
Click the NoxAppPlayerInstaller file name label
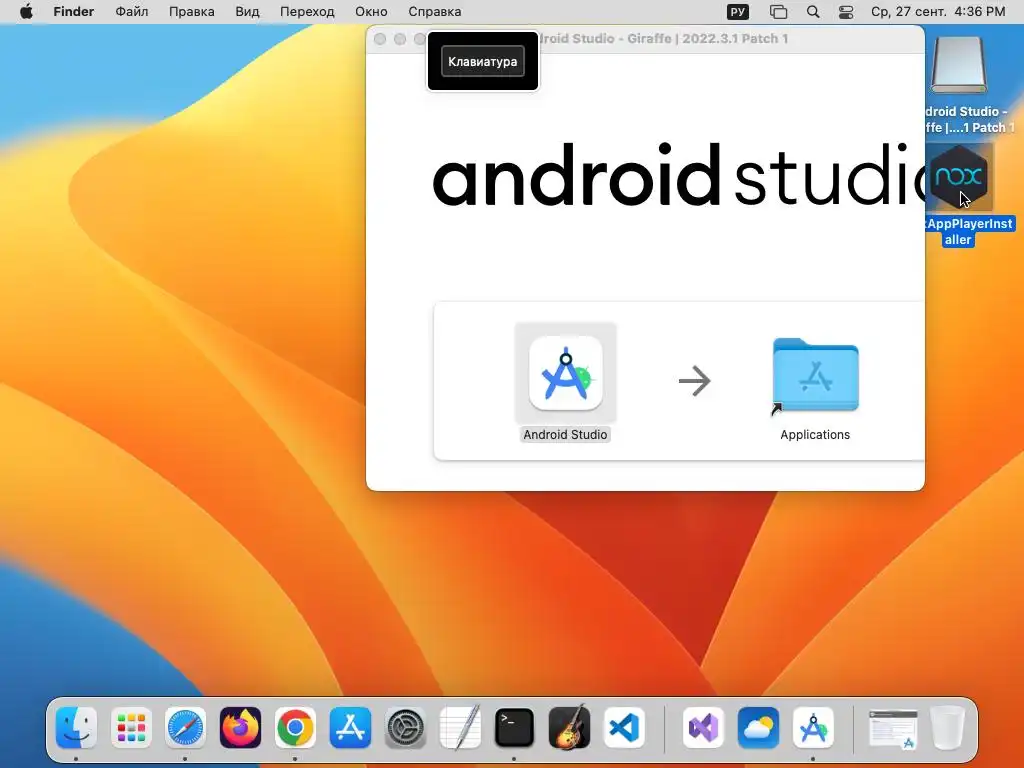pyautogui.click(x=969, y=231)
